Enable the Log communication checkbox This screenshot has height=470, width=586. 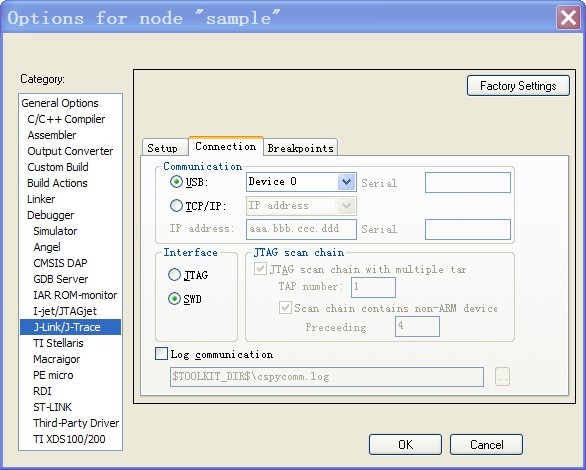[x=161, y=353]
